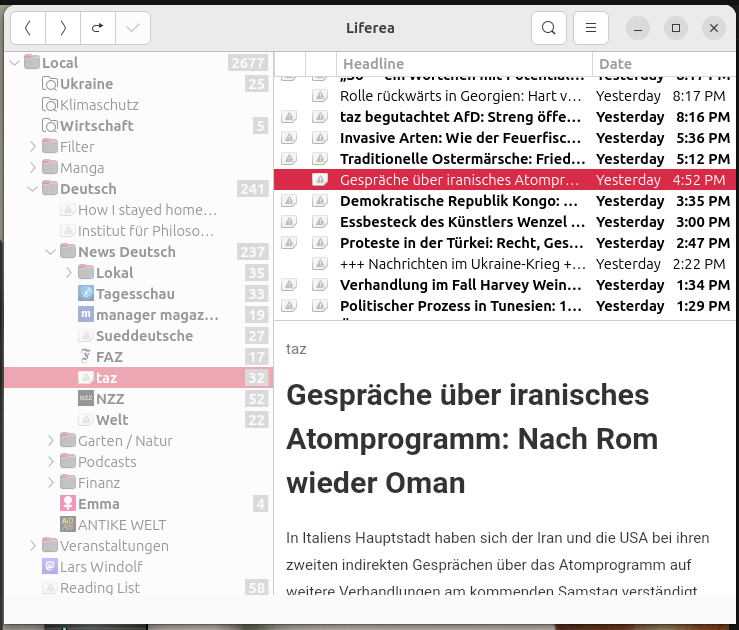The height and width of the screenshot is (630, 739).
Task: Sort items by the Date column
Action: coord(664,64)
